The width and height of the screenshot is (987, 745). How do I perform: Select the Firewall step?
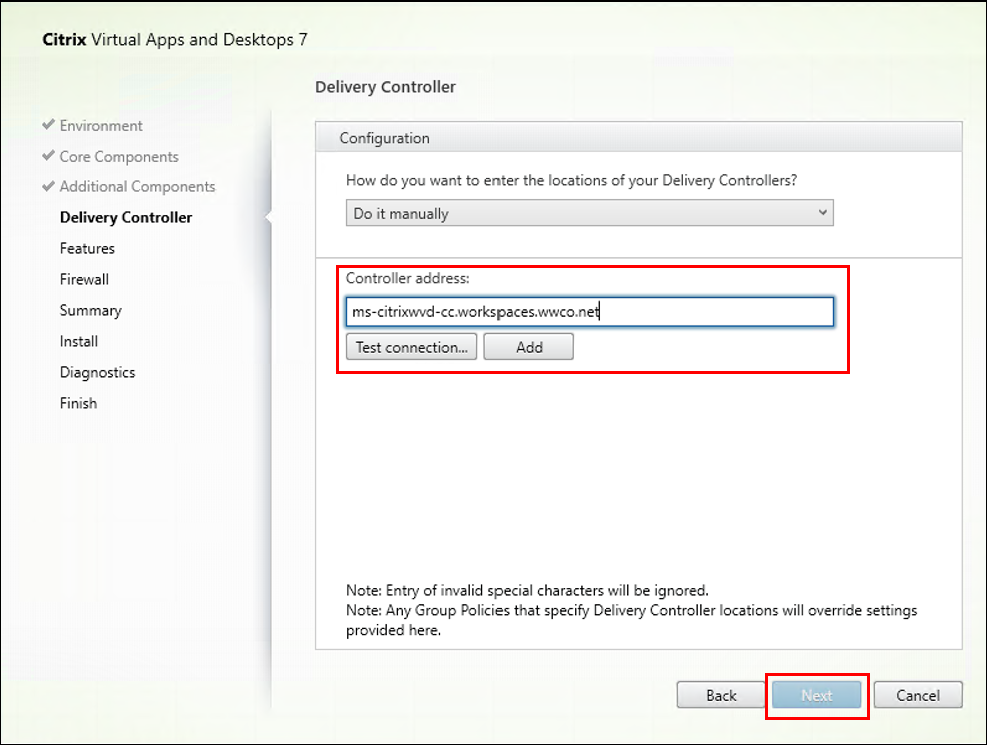[x=84, y=279]
